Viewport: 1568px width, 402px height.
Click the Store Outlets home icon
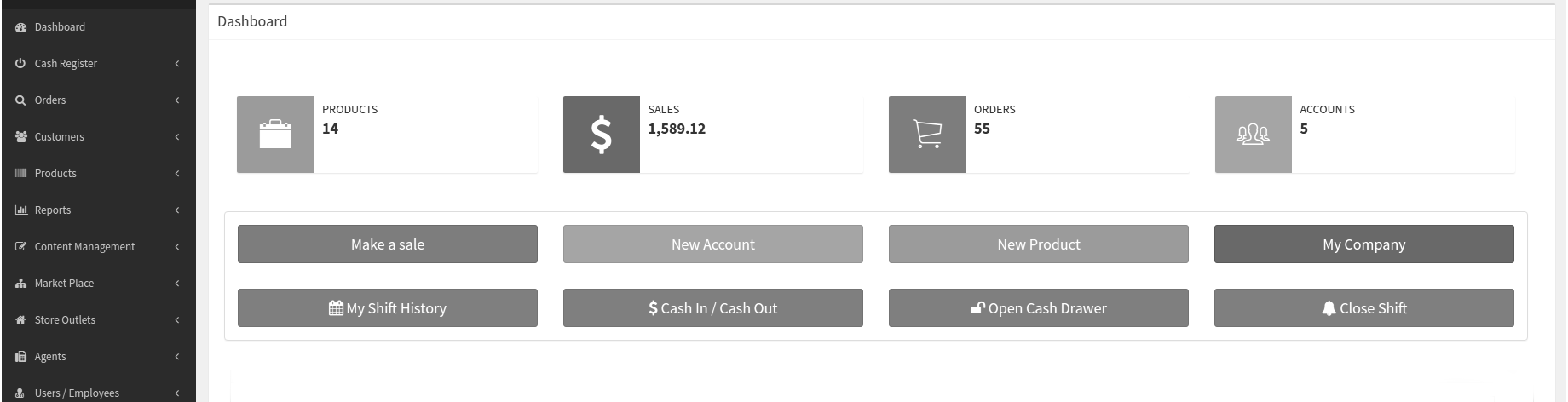pos(21,320)
